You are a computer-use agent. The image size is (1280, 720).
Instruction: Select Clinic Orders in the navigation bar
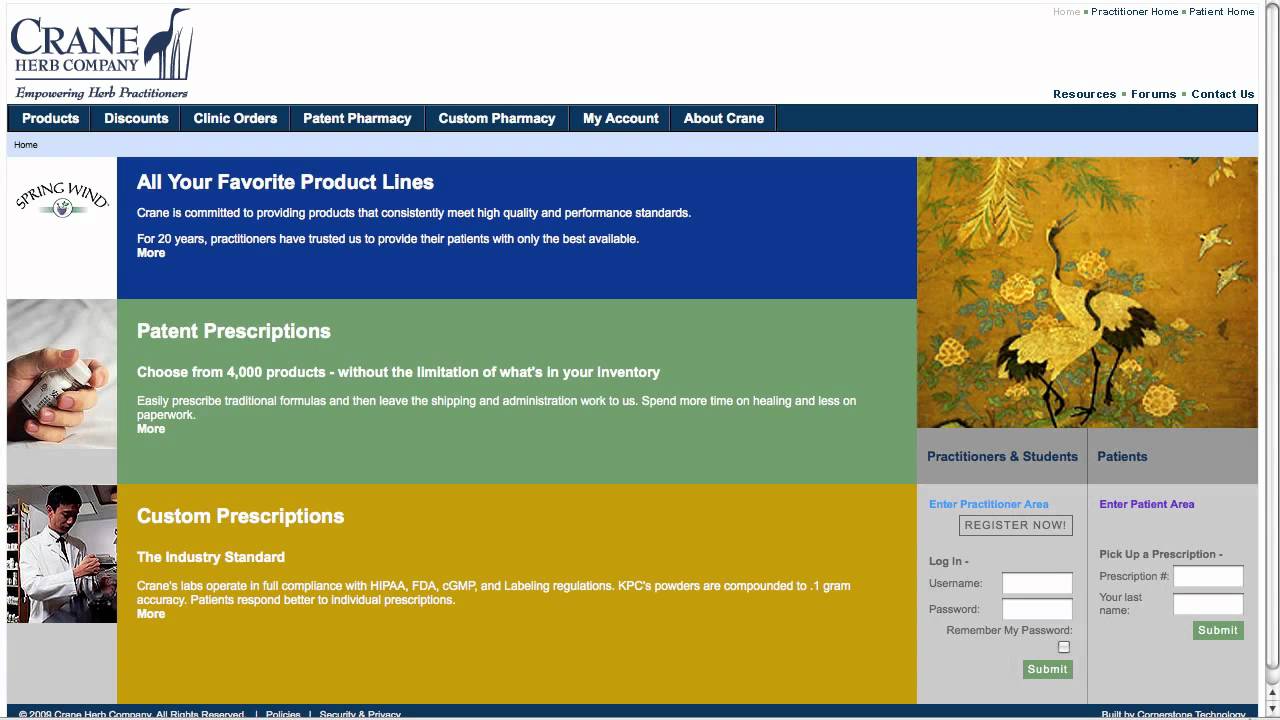coord(235,118)
